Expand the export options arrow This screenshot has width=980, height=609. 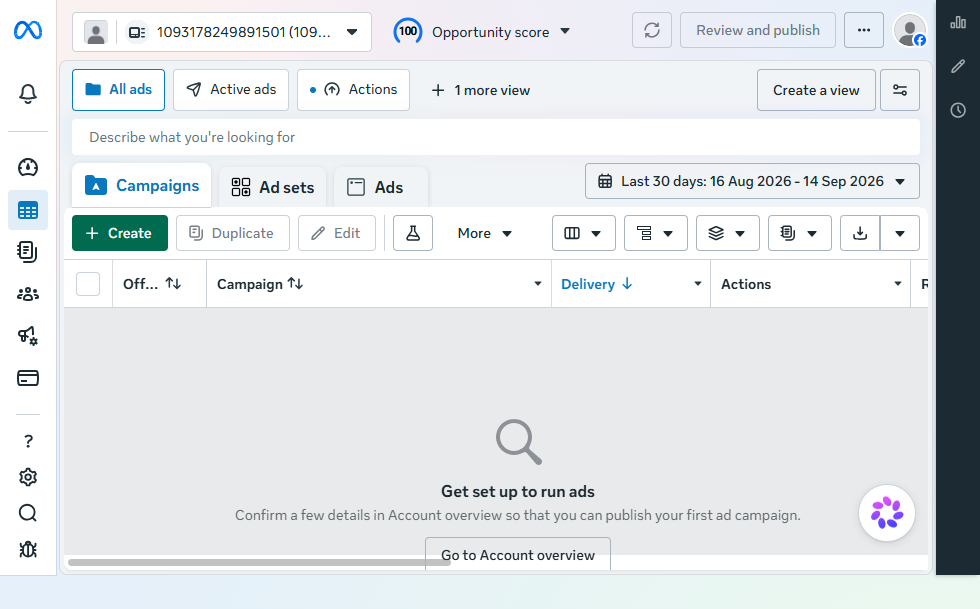pos(900,233)
